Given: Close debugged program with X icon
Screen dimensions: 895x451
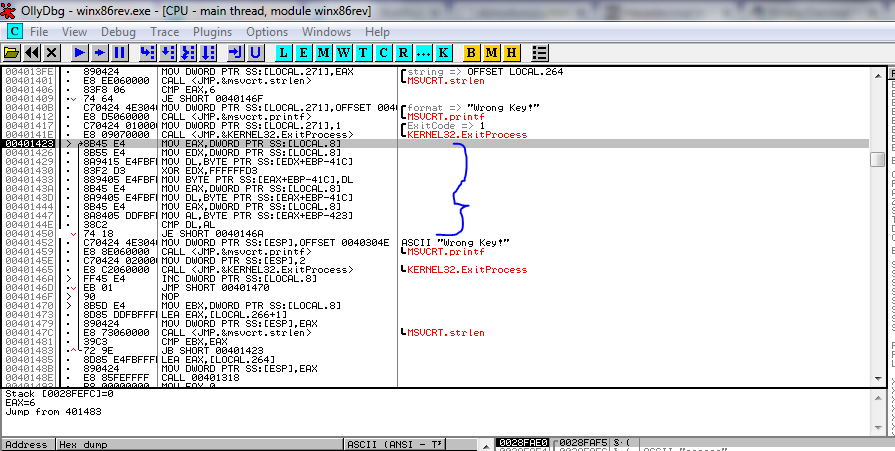Looking at the screenshot, I should coord(51,53).
